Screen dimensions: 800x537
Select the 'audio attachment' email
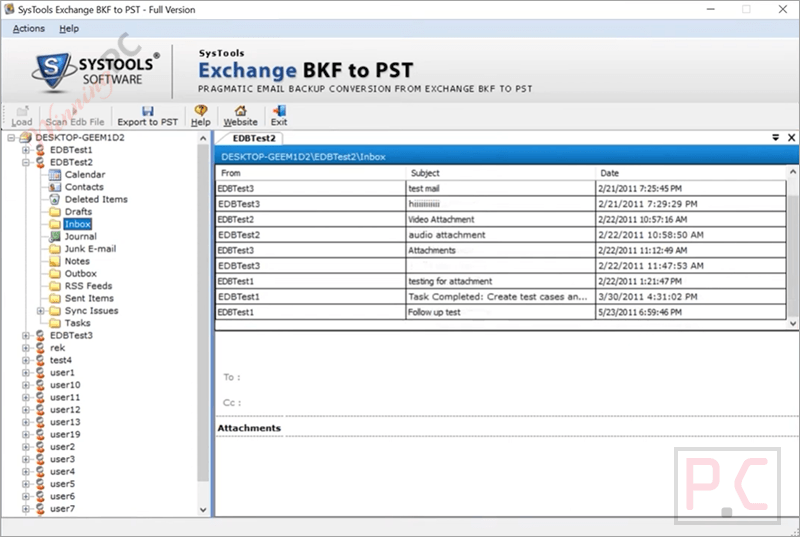pyautogui.click(x=501, y=235)
